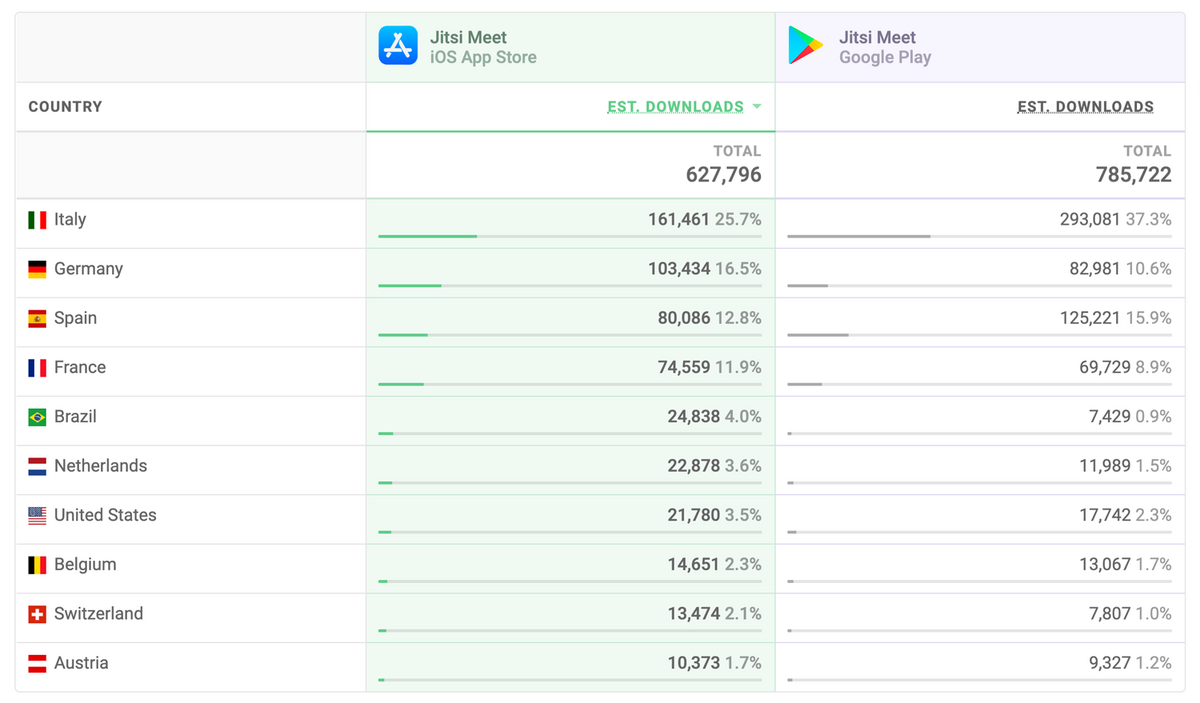Screen dimensions: 1200x703
Task: Click the Germany flag icon
Action: click(37, 269)
